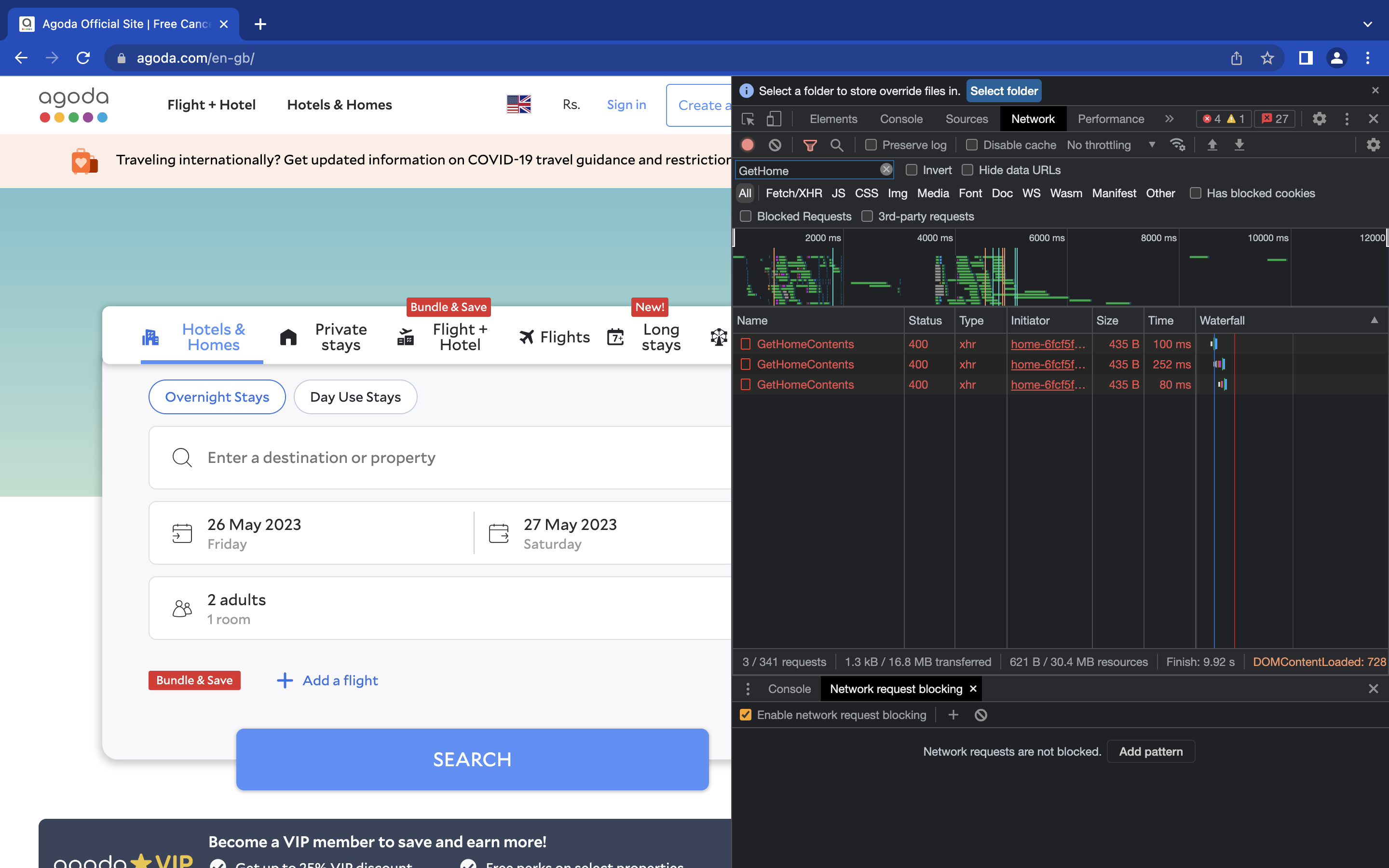This screenshot has width=1389, height=868.
Task: Enable Disable cache checkbox
Action: [x=972, y=145]
